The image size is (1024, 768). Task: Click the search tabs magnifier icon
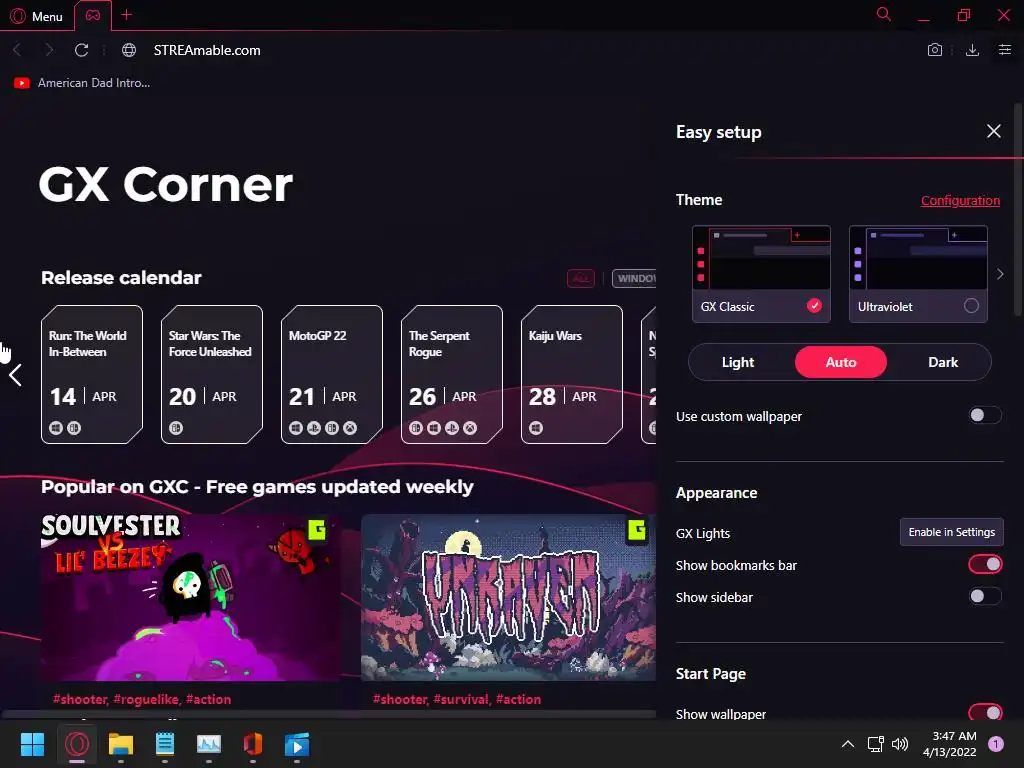click(x=884, y=14)
